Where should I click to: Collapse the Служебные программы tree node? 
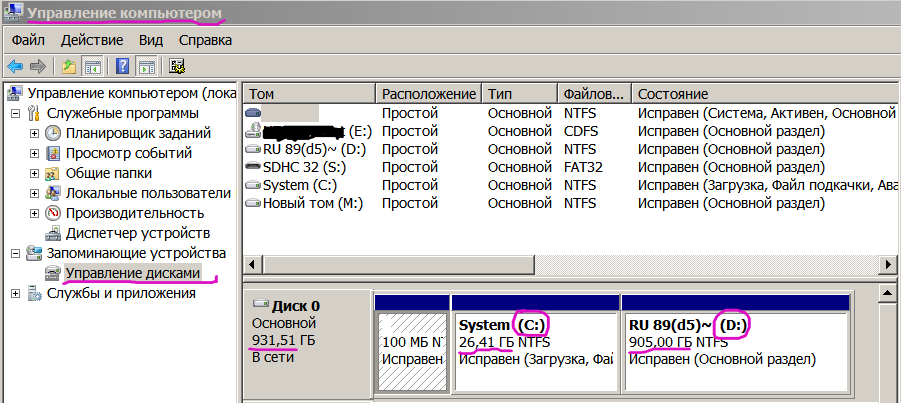pyautogui.click(x=15, y=113)
